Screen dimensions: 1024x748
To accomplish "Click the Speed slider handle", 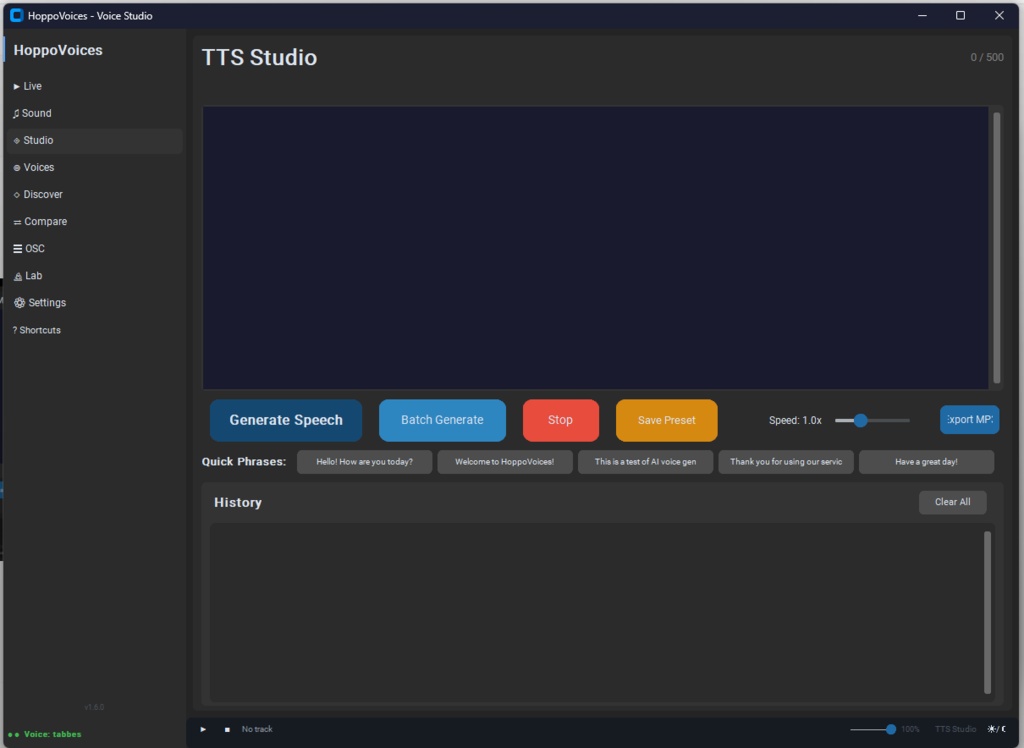I will [x=861, y=420].
